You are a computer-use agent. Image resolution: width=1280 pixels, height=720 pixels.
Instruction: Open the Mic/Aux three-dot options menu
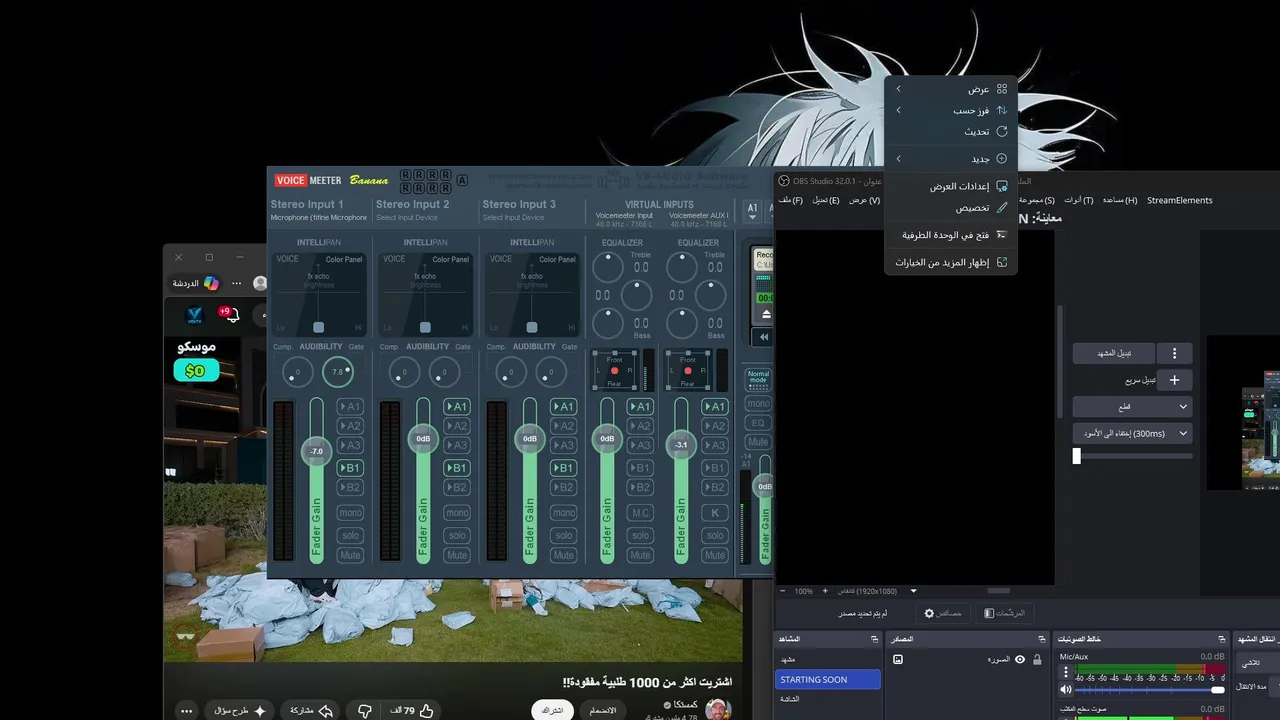click(x=1066, y=672)
